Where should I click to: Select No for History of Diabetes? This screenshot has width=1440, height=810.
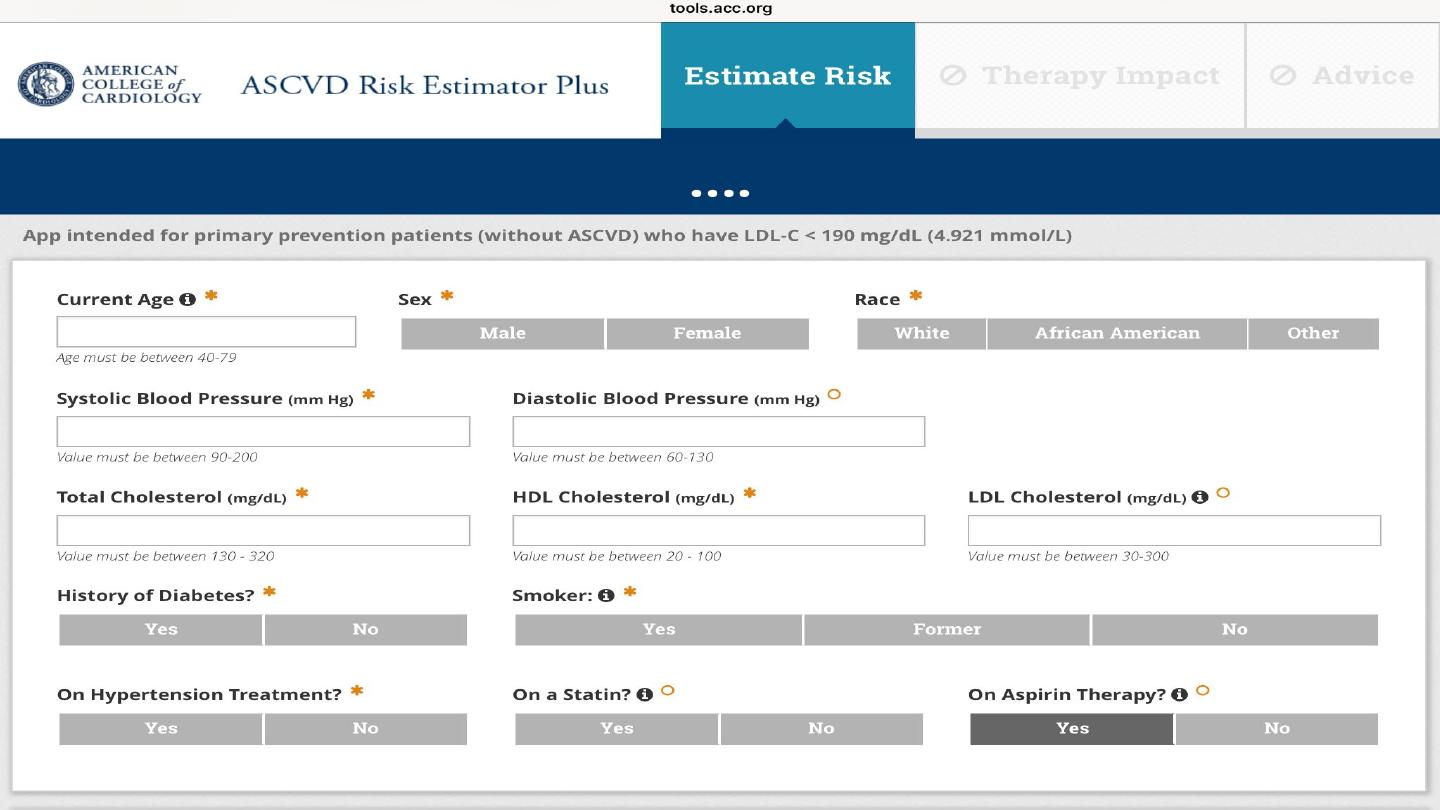(x=366, y=630)
